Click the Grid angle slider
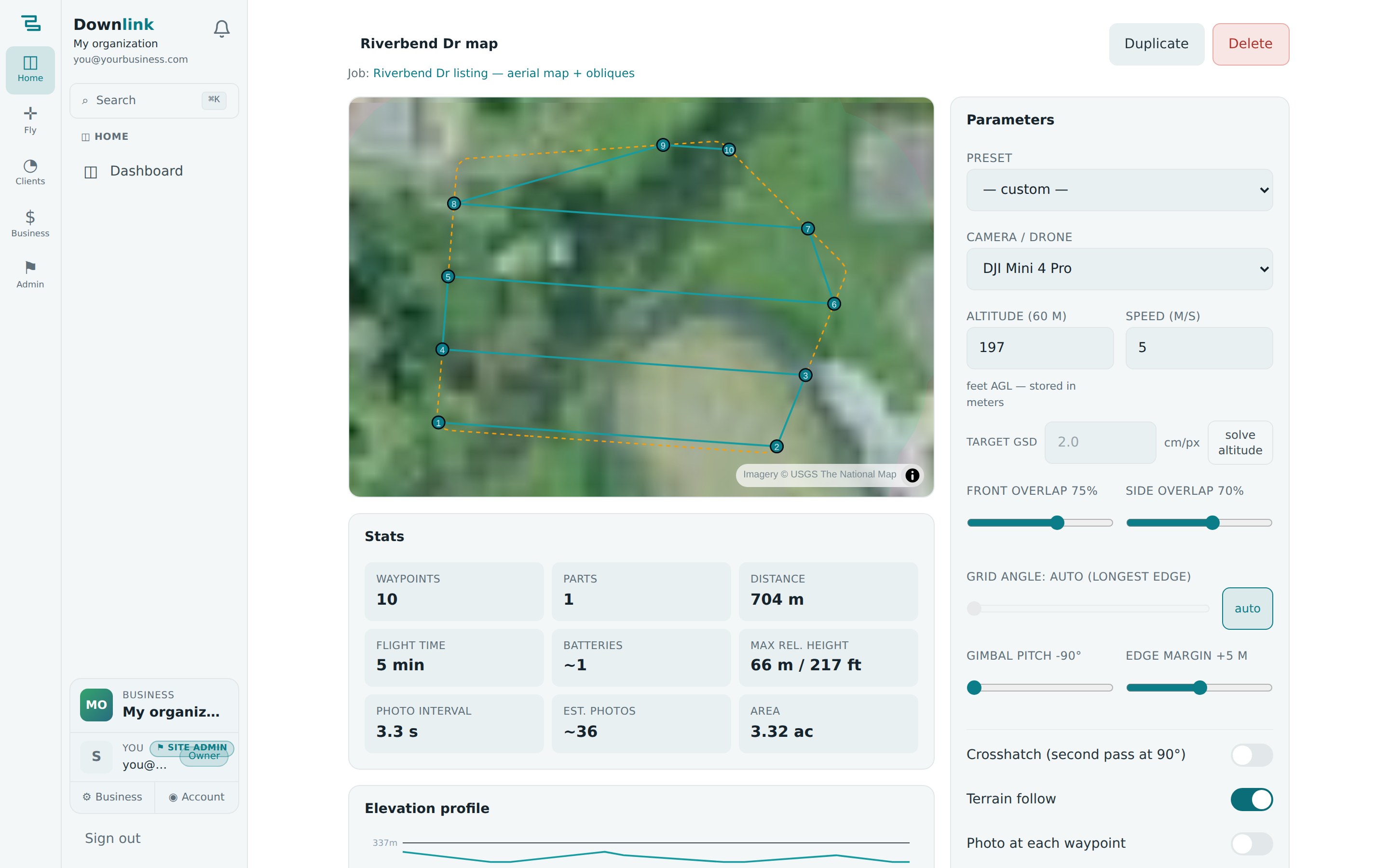Screen dimensions: 1389x868 click(1088, 609)
